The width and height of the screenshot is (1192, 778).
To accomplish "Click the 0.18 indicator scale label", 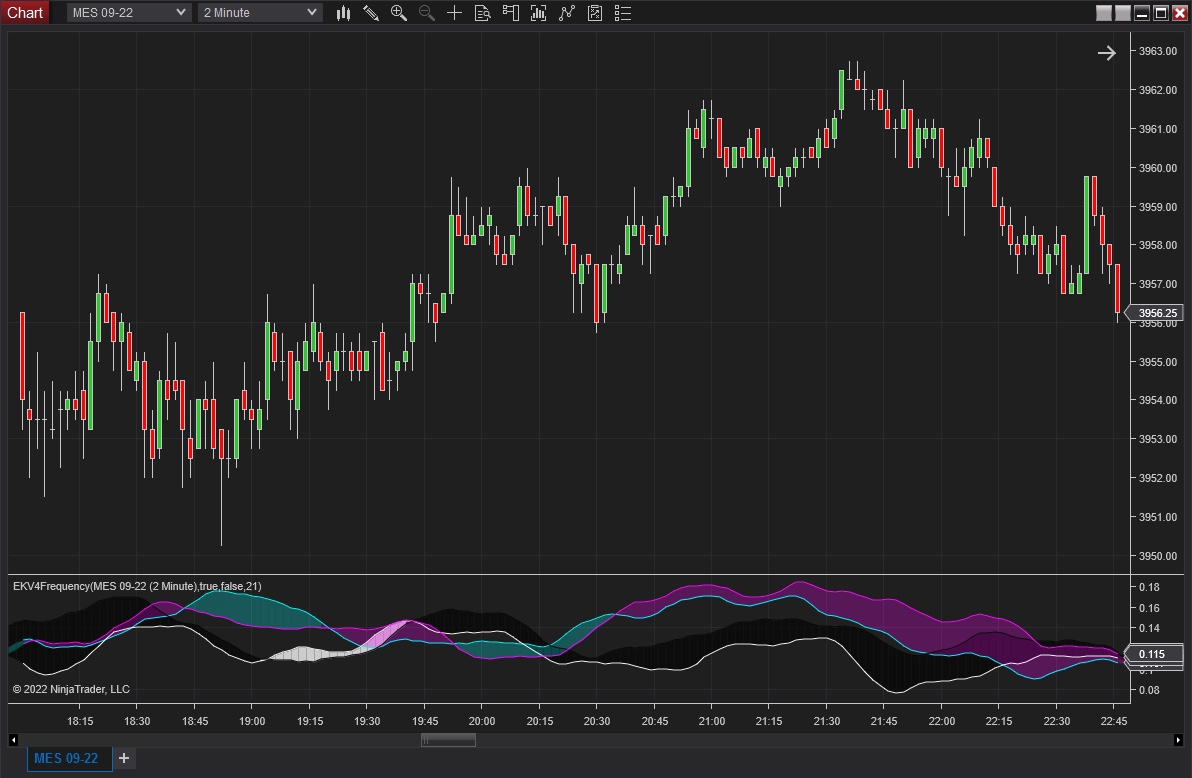I will point(1149,587).
